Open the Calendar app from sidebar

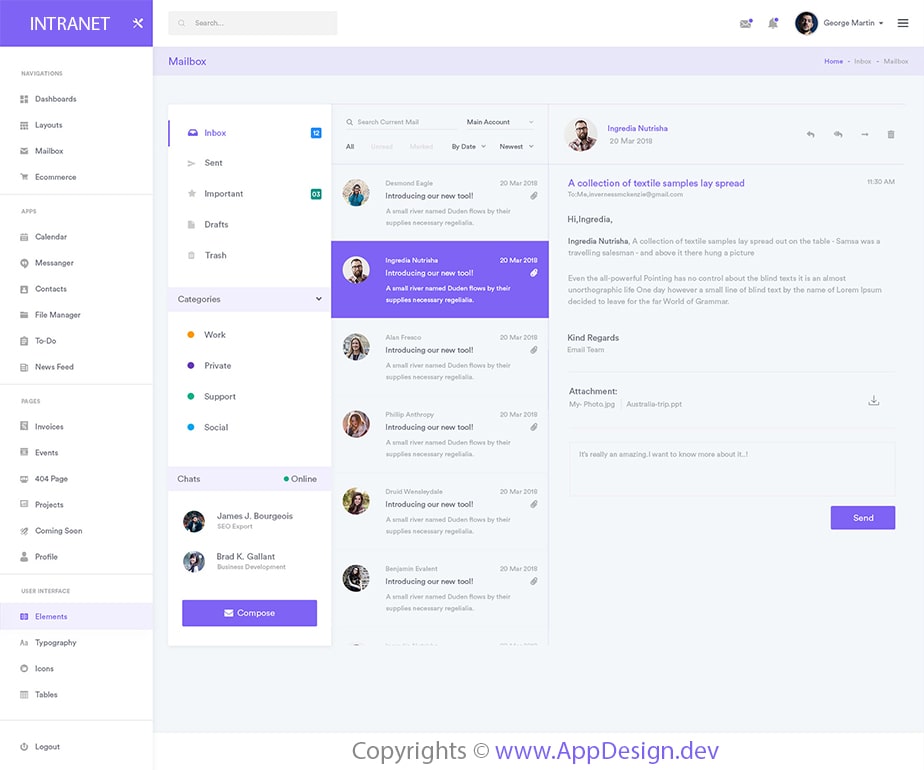tap(52, 236)
